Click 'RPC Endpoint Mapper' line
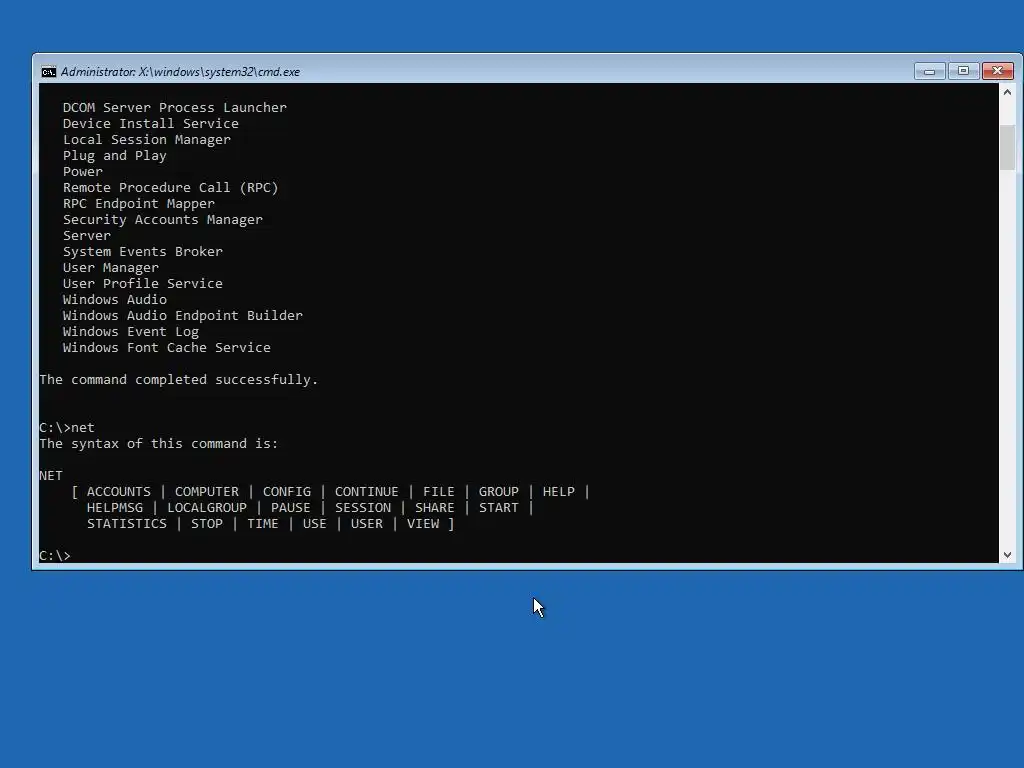1024x768 pixels. coord(138,204)
